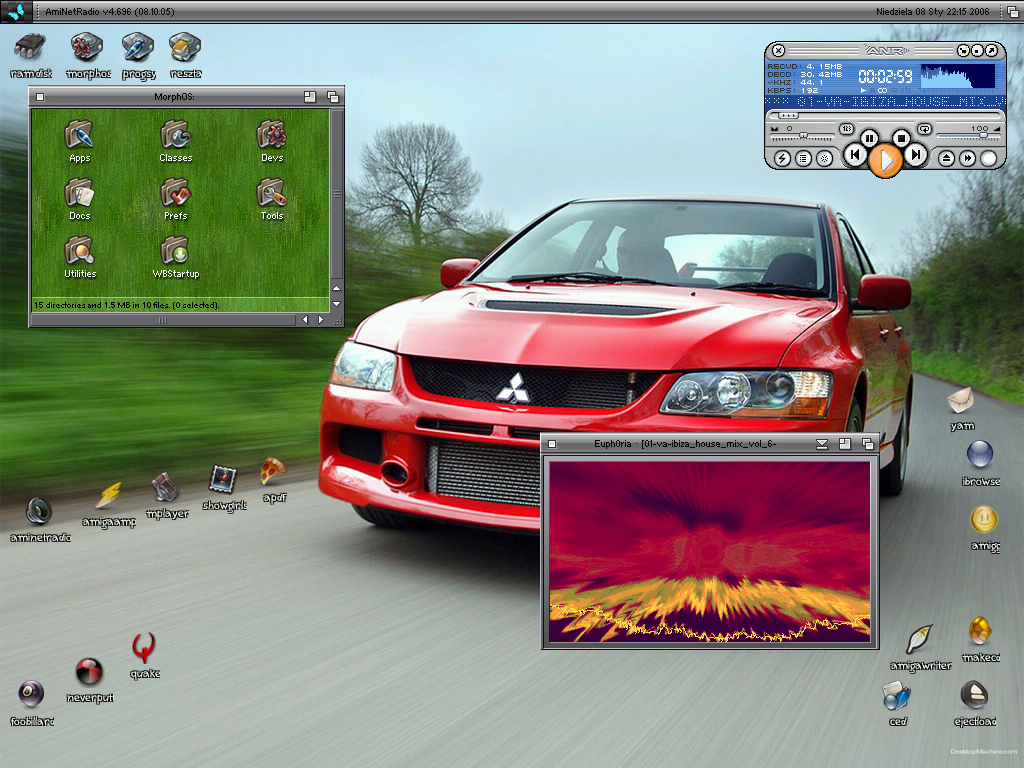
Task: Select the showgirls desktop icon
Action: (224, 488)
